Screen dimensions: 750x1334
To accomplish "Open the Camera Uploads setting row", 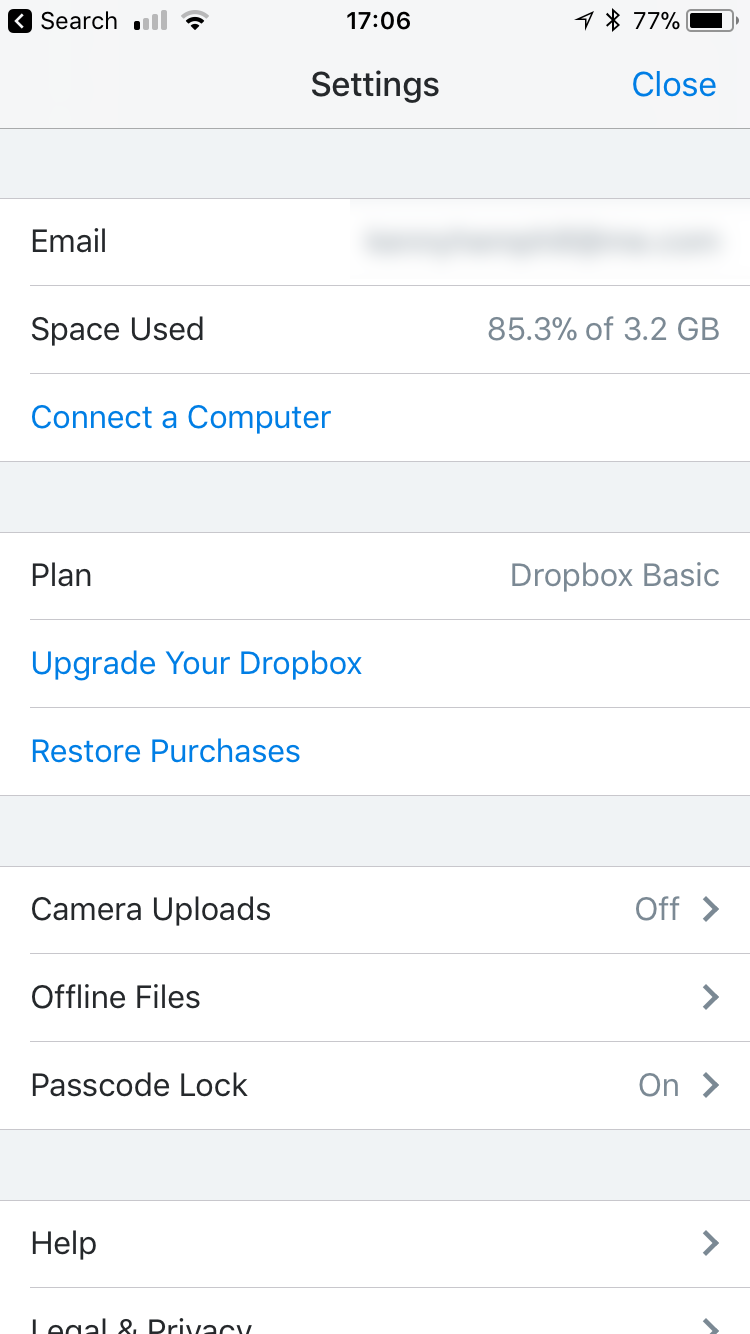I will (375, 910).
